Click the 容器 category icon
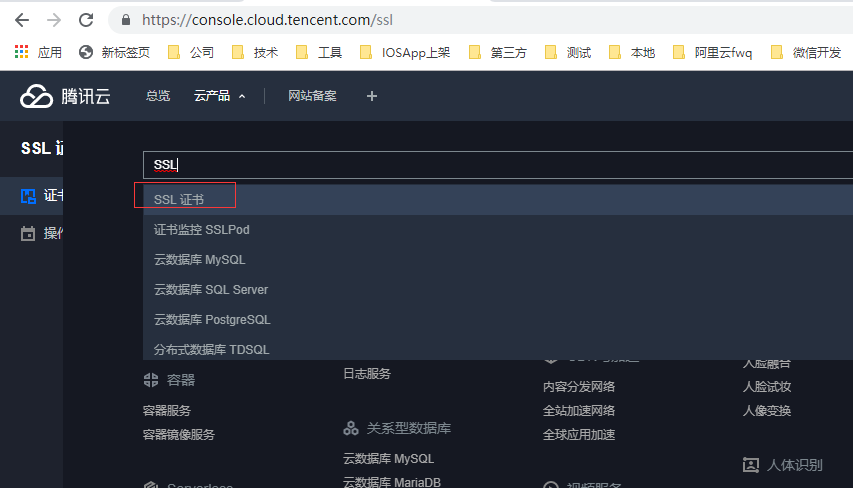 [x=151, y=380]
